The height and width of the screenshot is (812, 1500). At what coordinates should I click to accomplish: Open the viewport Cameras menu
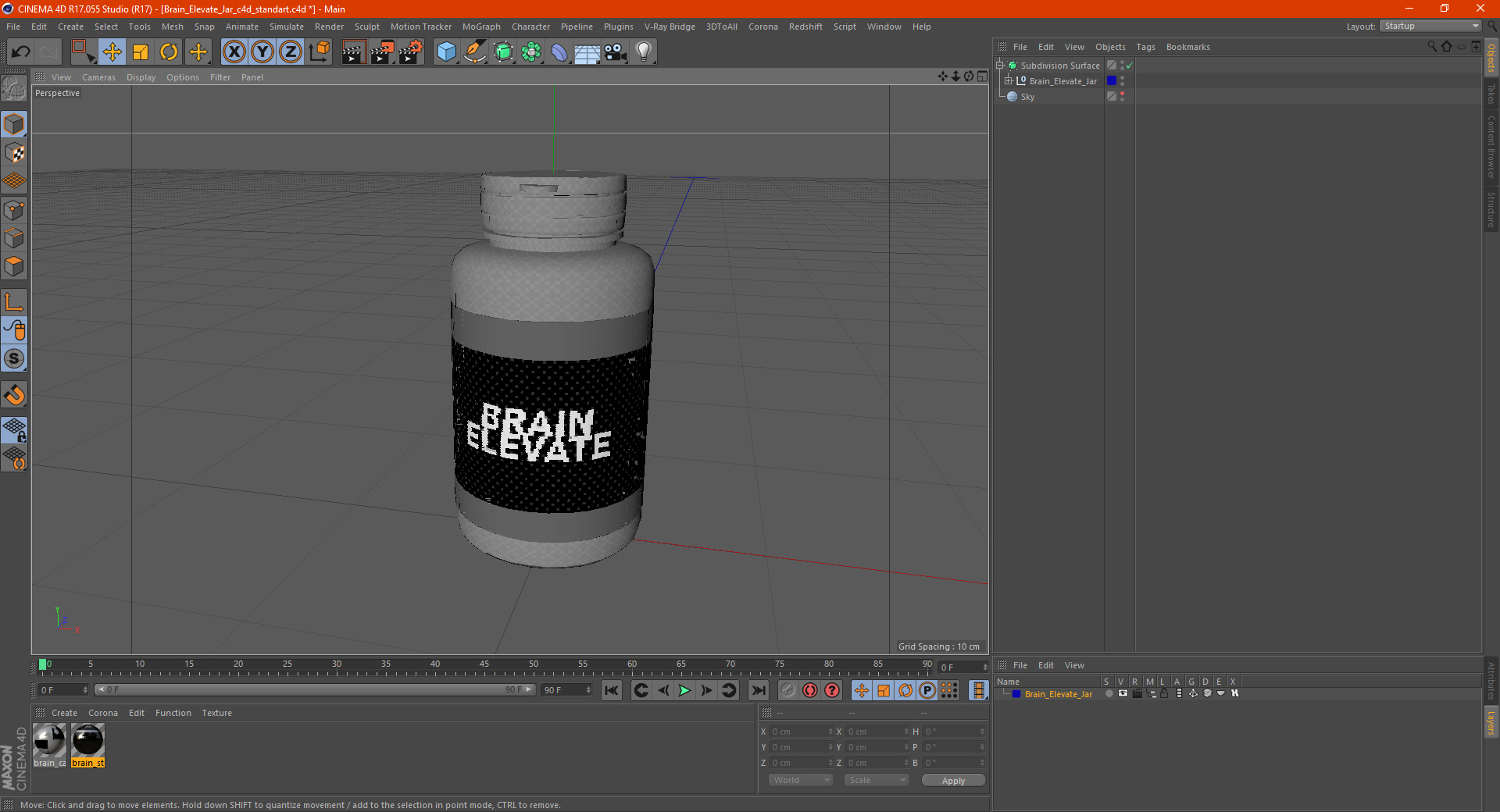[x=98, y=77]
